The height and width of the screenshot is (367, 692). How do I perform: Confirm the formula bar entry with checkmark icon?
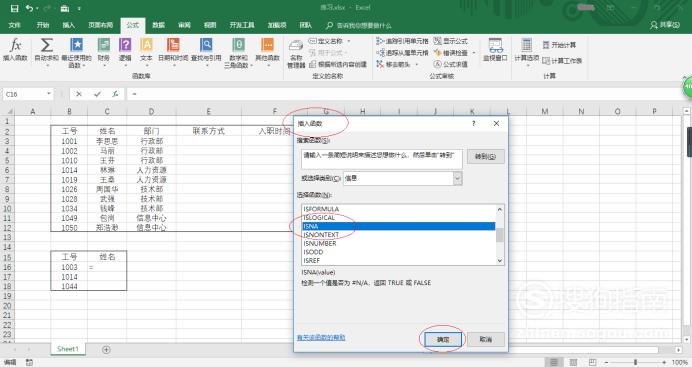pos(97,94)
